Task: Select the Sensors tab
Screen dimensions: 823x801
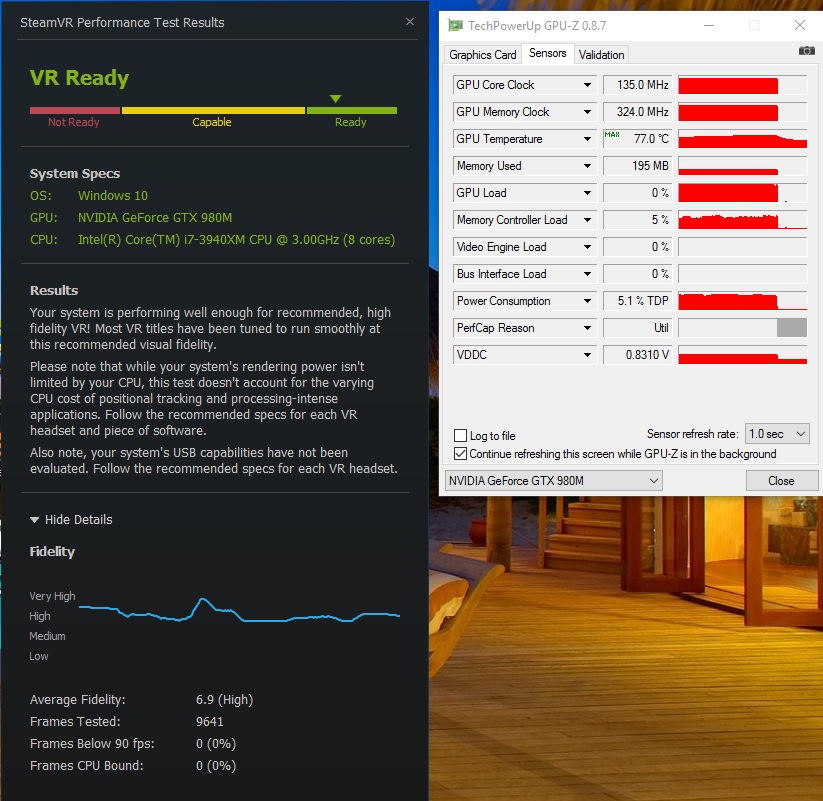Action: pos(547,53)
